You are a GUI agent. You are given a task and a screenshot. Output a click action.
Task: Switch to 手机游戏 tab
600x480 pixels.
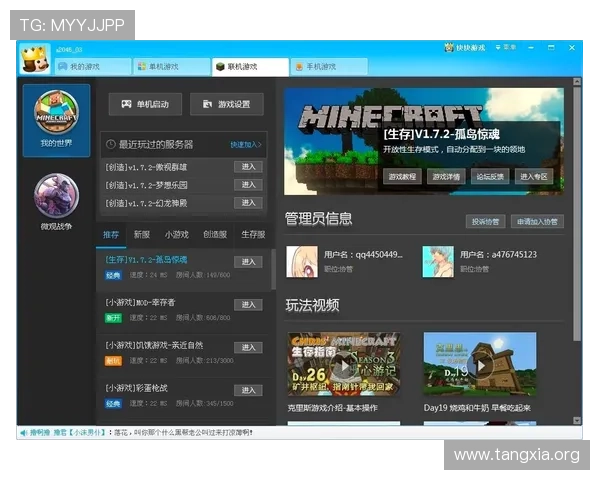[x=329, y=67]
